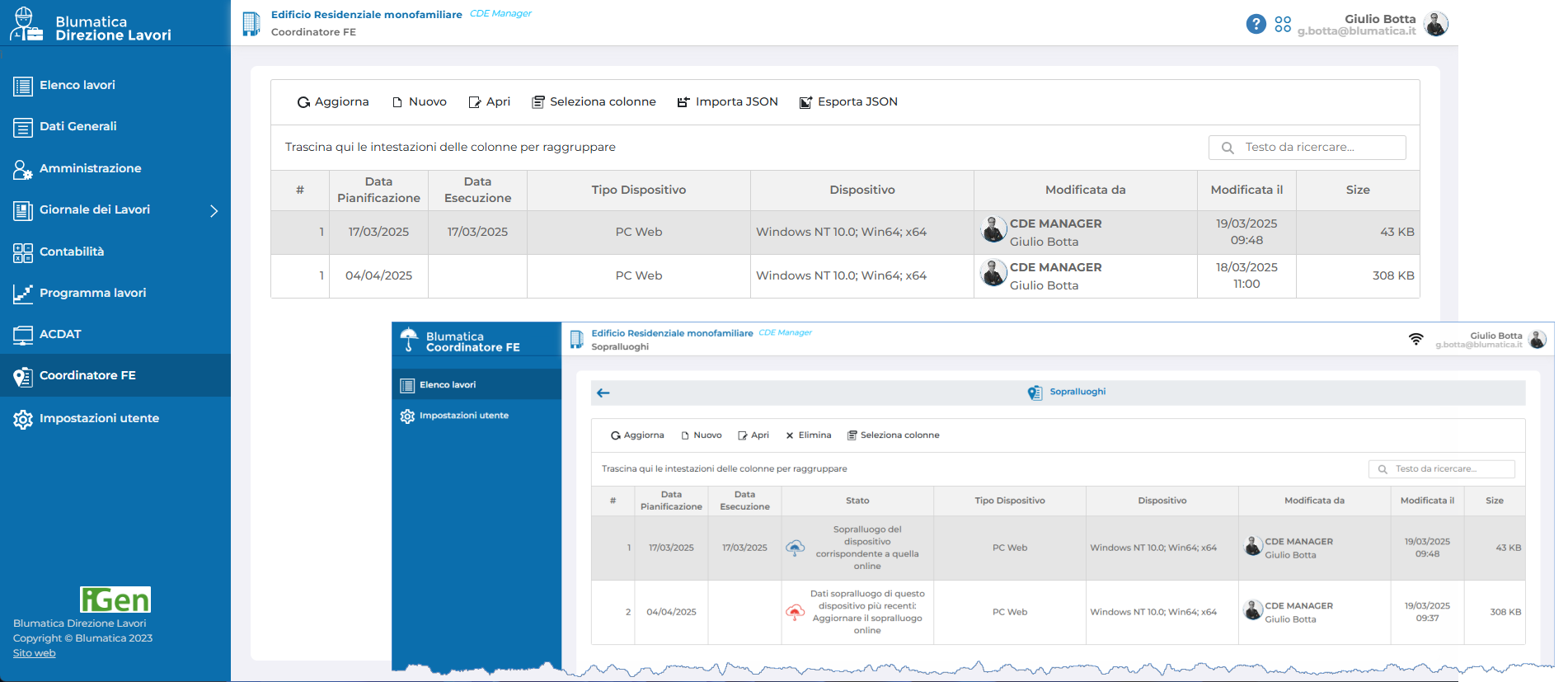This screenshot has height=682, width=1568.
Task: Sort by Tipo Dispositivo in upper table
Action: [x=639, y=190]
